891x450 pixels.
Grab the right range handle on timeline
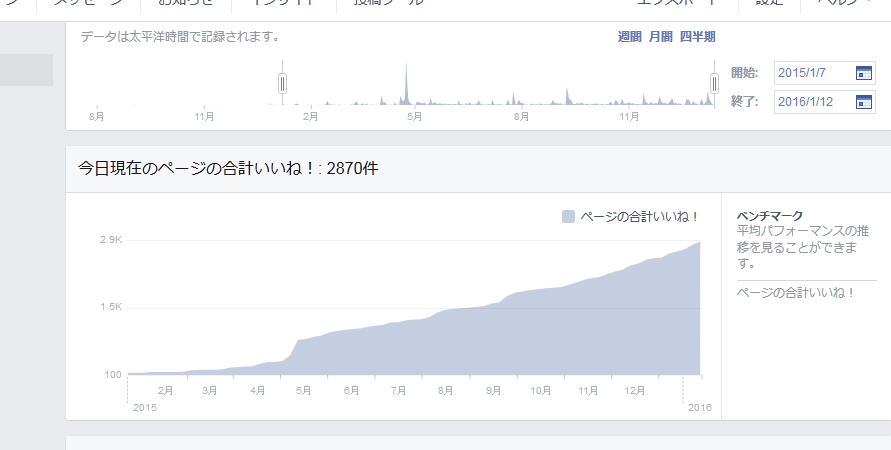pyautogui.click(x=715, y=83)
